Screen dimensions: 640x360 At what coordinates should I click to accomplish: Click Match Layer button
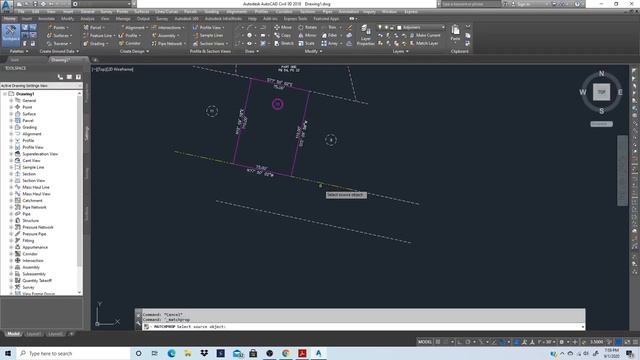(424, 43)
